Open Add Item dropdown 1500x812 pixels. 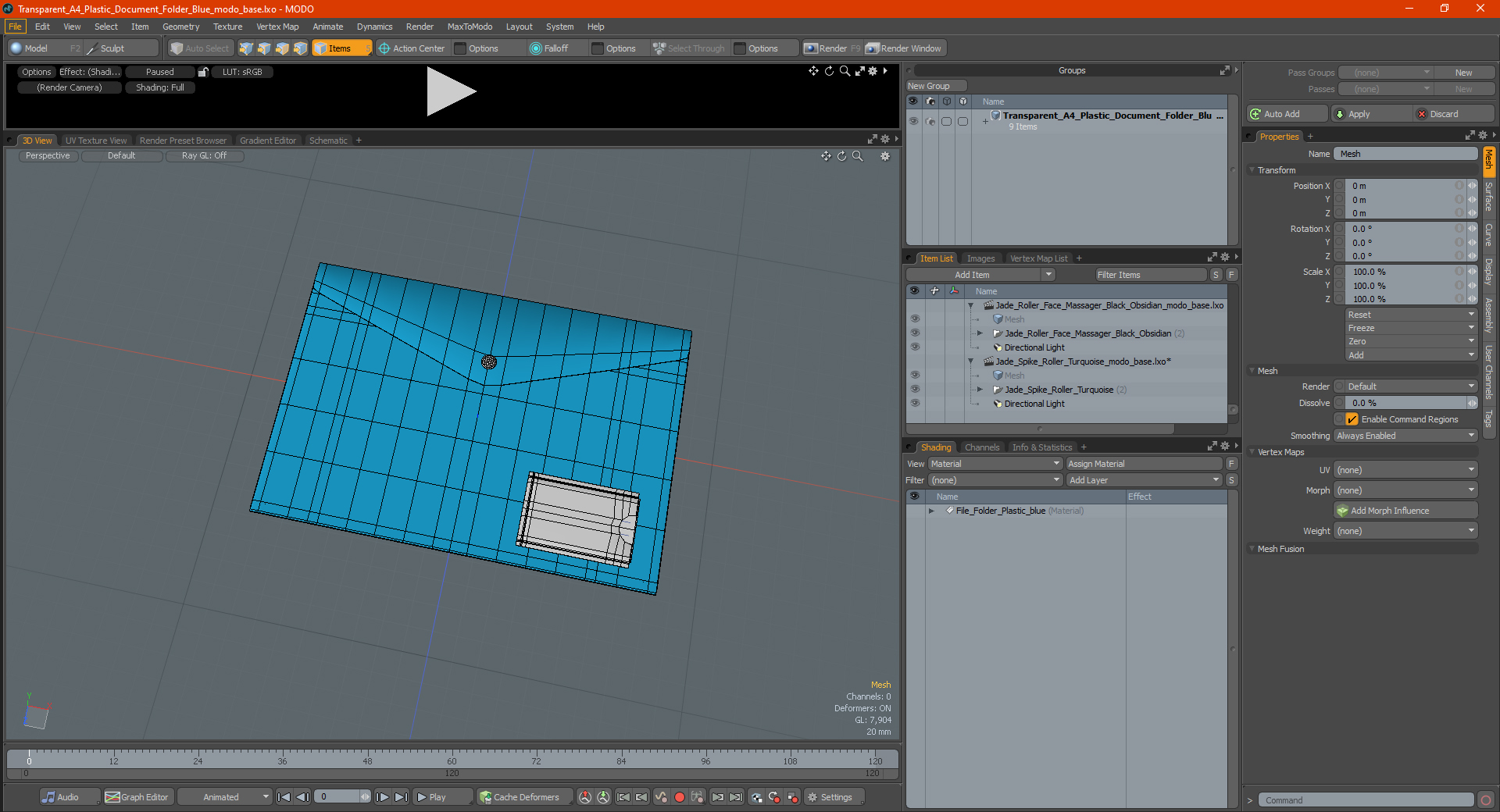[x=981, y=275]
